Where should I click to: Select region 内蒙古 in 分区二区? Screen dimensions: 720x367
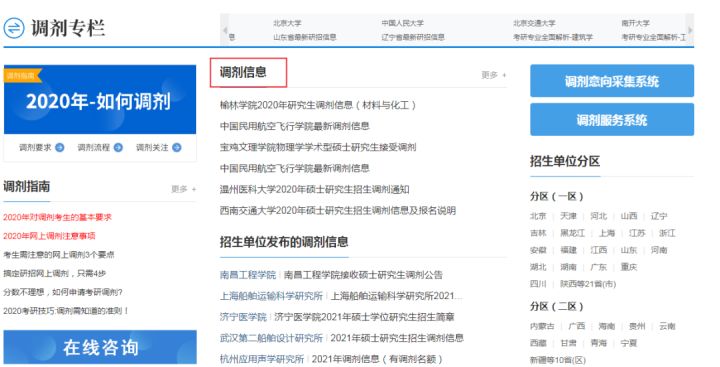point(542,326)
